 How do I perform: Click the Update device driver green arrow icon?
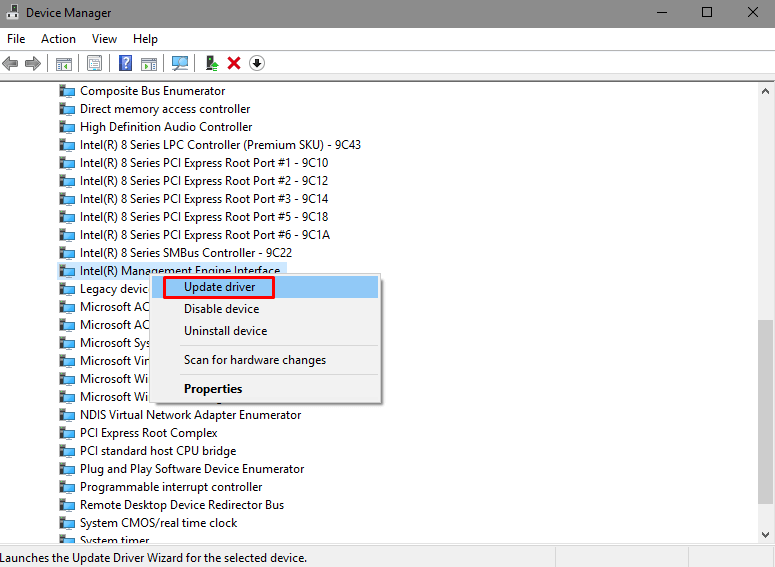click(212, 63)
